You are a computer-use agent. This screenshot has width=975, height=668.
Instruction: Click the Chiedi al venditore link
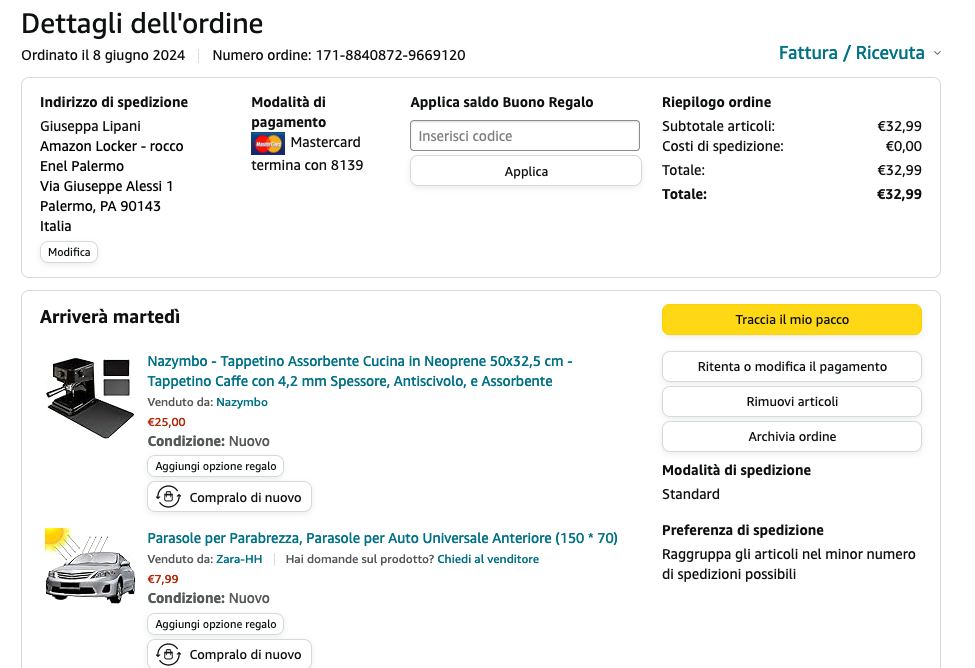click(488, 559)
